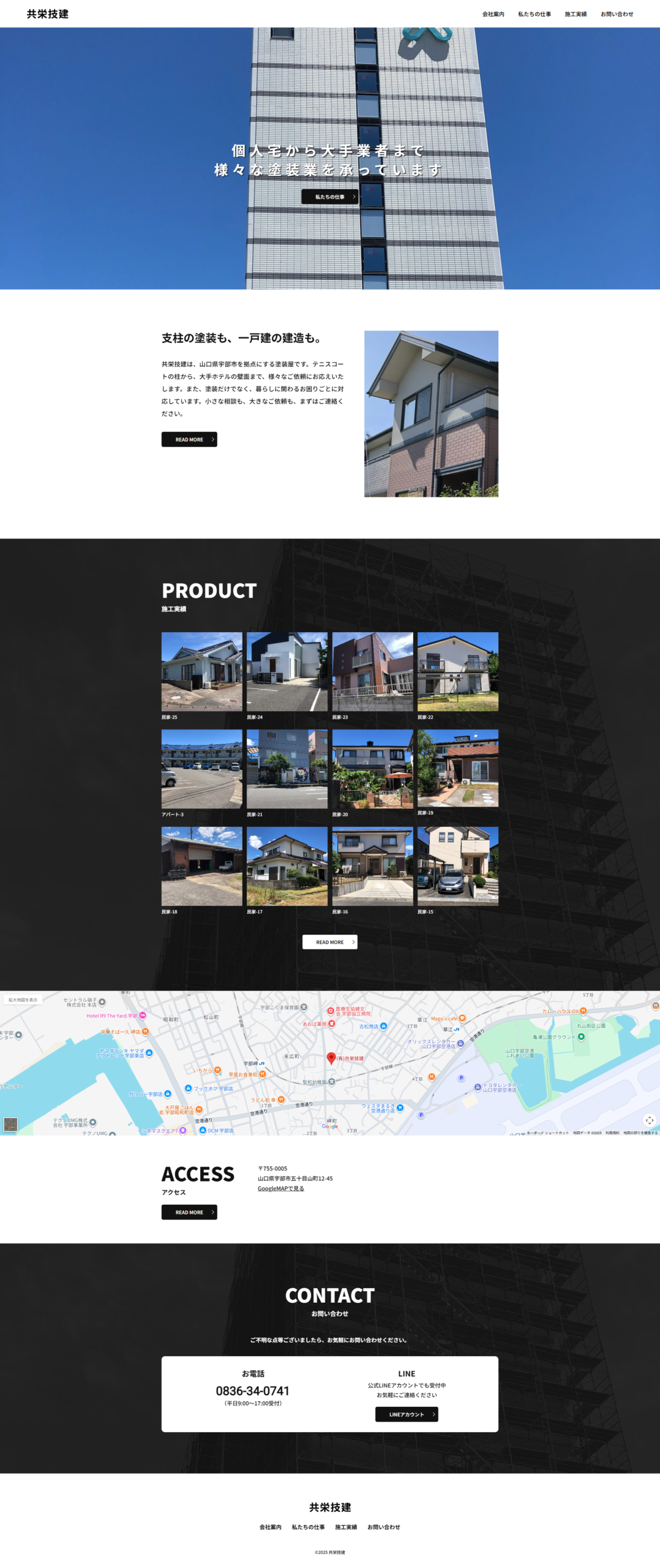Click the Mago's cafe restaurant marker
The image size is (660, 1568).
tap(462, 1018)
